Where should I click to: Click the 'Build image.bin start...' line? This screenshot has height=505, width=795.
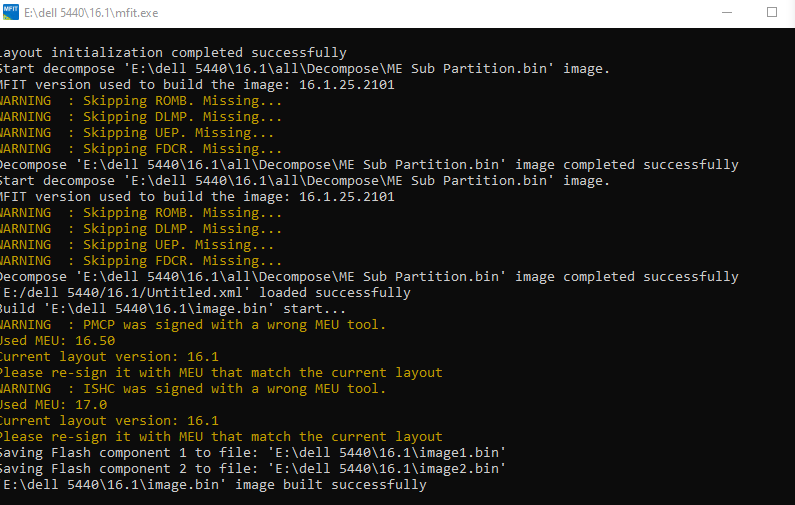point(172,308)
